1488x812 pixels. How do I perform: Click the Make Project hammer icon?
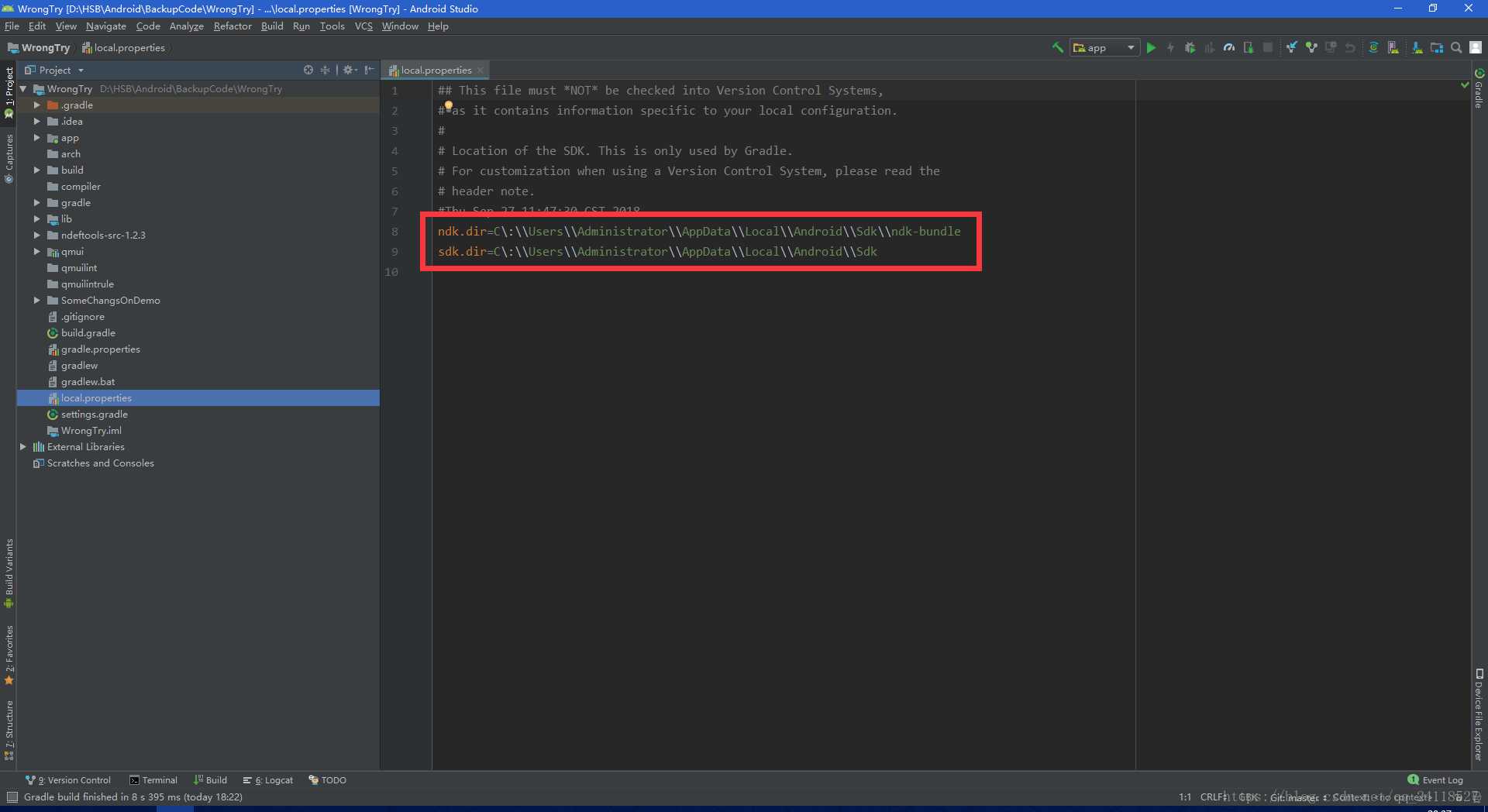click(x=1057, y=48)
